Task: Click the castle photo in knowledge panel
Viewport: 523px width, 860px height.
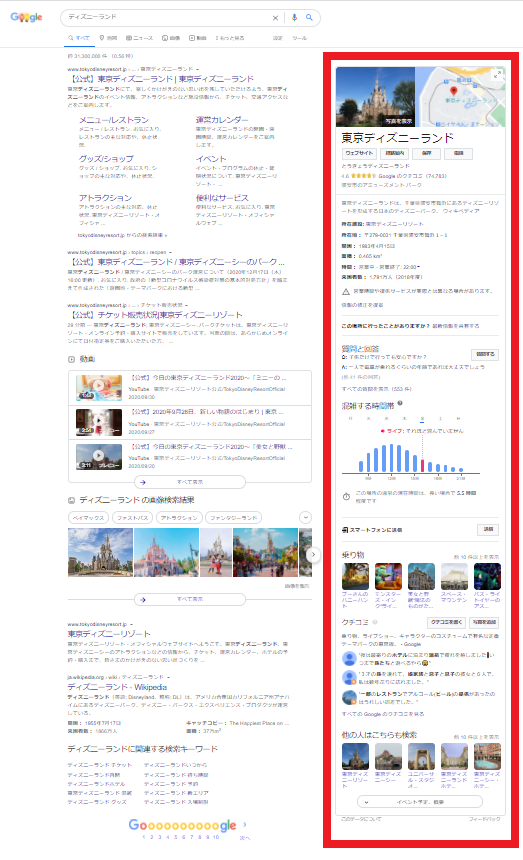Action: [x=375, y=97]
